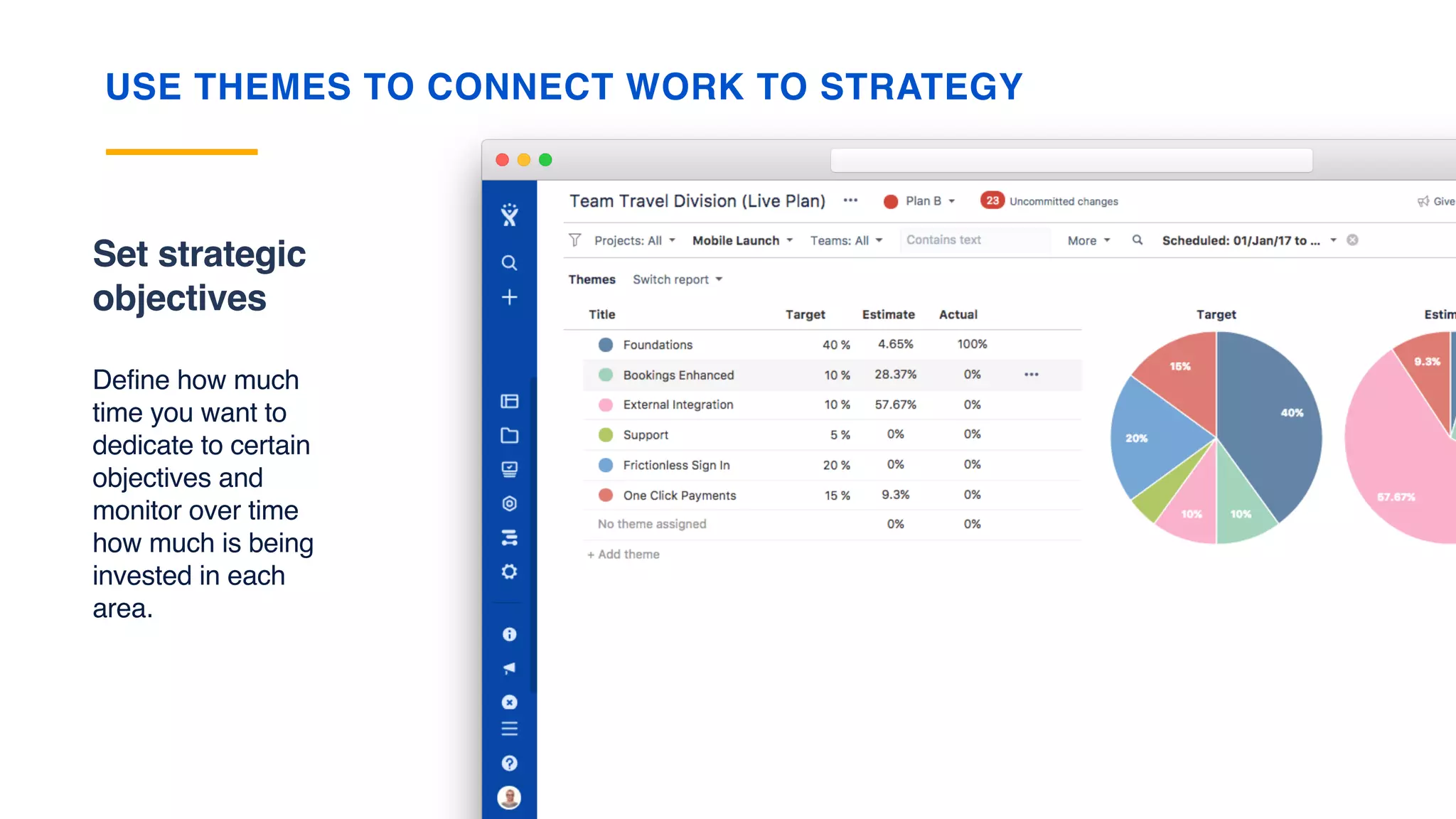Click One Click Payments target 15 %

837,496
